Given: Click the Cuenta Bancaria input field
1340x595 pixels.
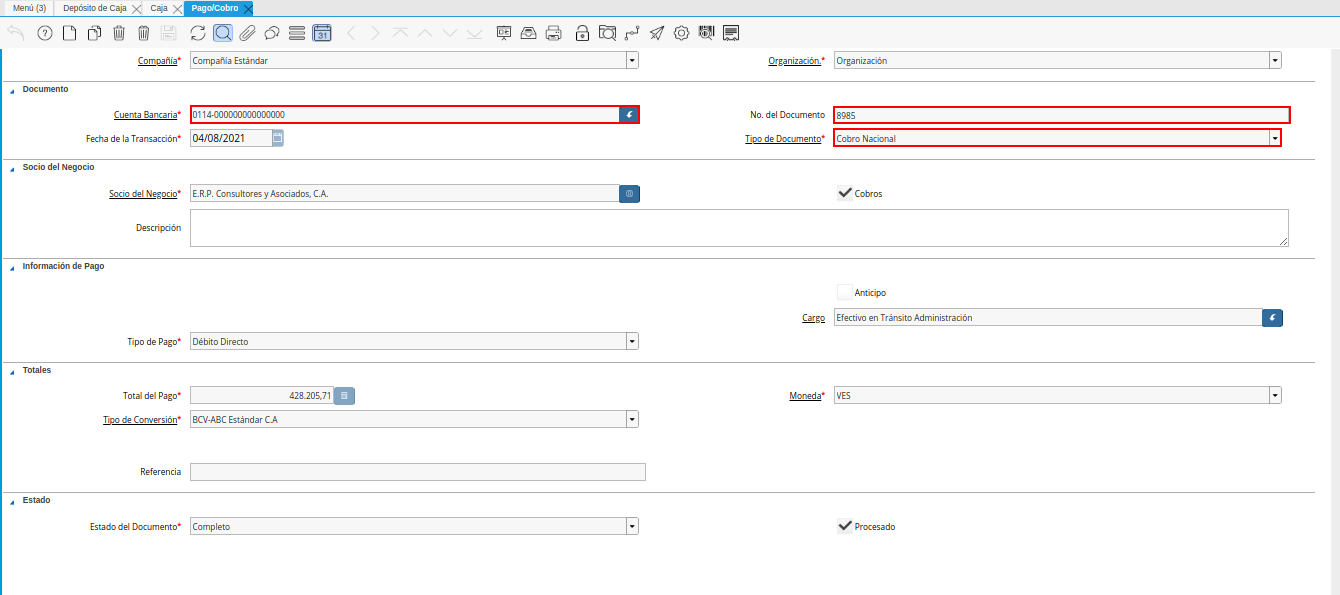Looking at the screenshot, I should tap(405, 115).
